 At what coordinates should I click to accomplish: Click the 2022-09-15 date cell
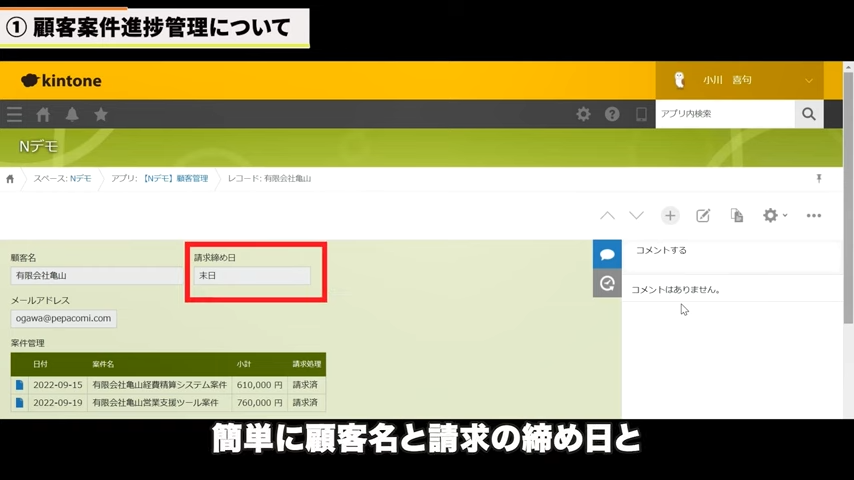click(58, 385)
